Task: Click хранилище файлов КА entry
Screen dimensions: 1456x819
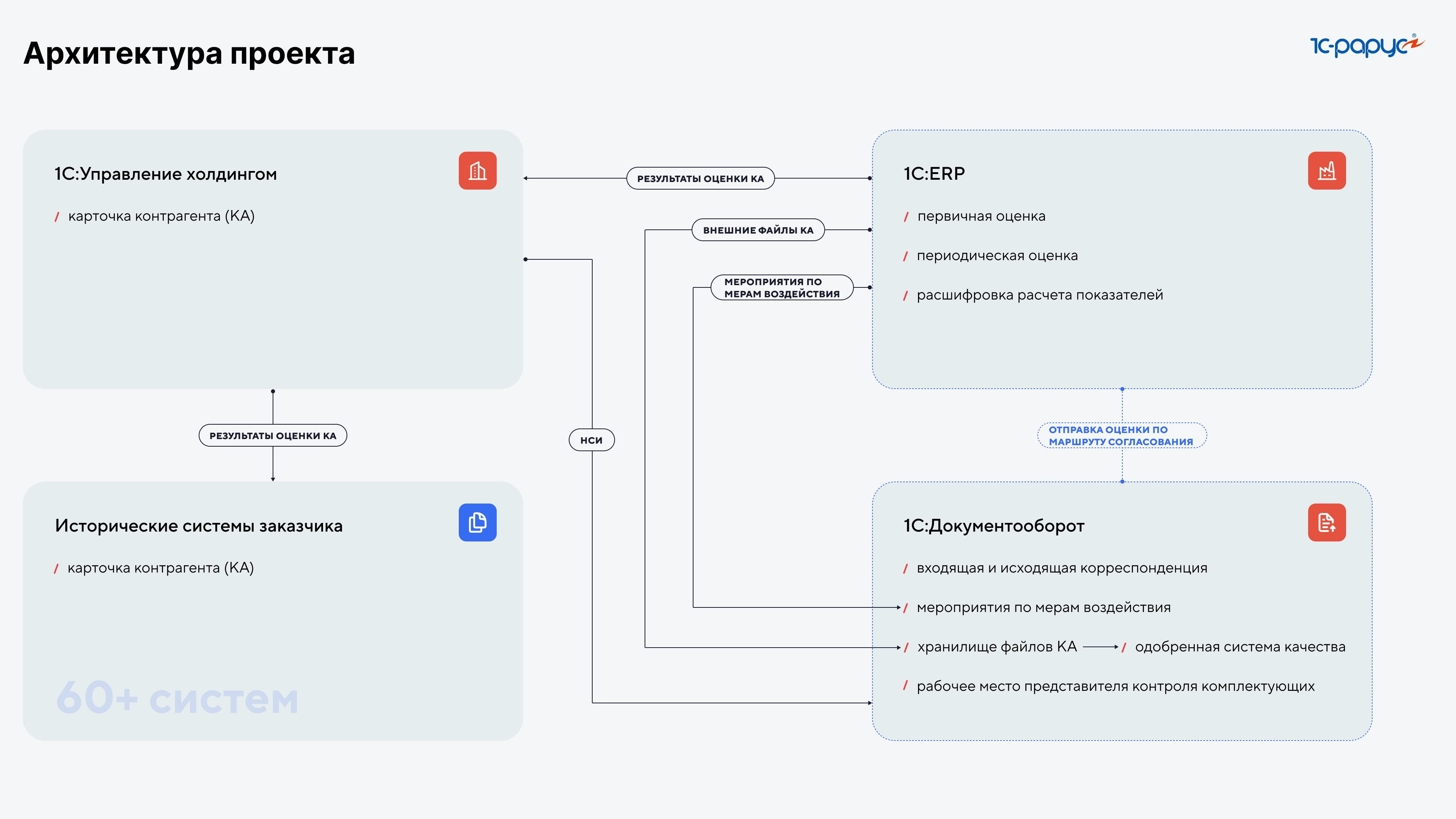Action: click(996, 646)
